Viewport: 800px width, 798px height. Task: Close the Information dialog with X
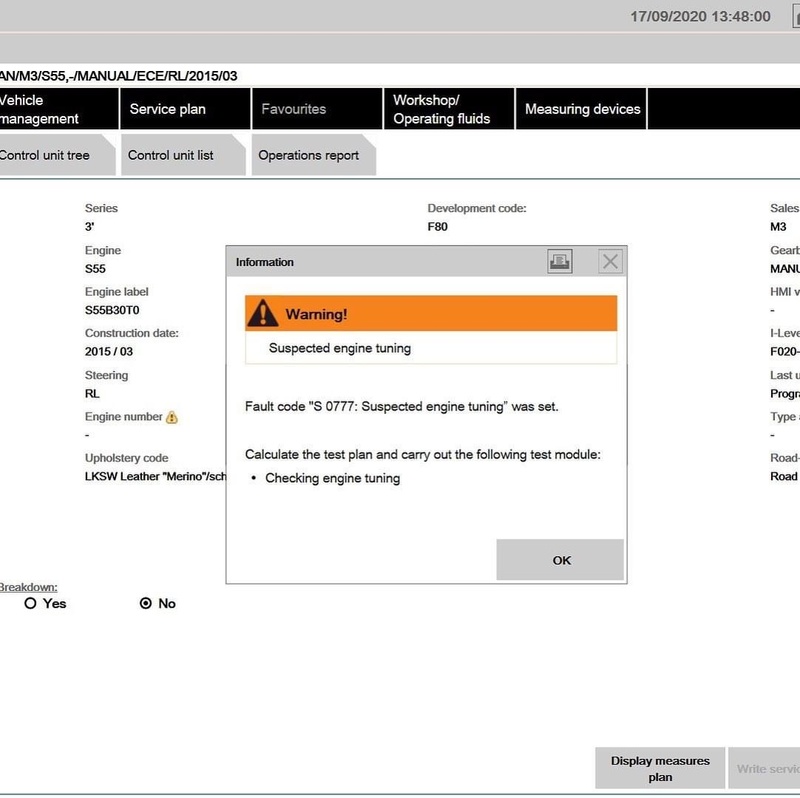[x=610, y=262]
